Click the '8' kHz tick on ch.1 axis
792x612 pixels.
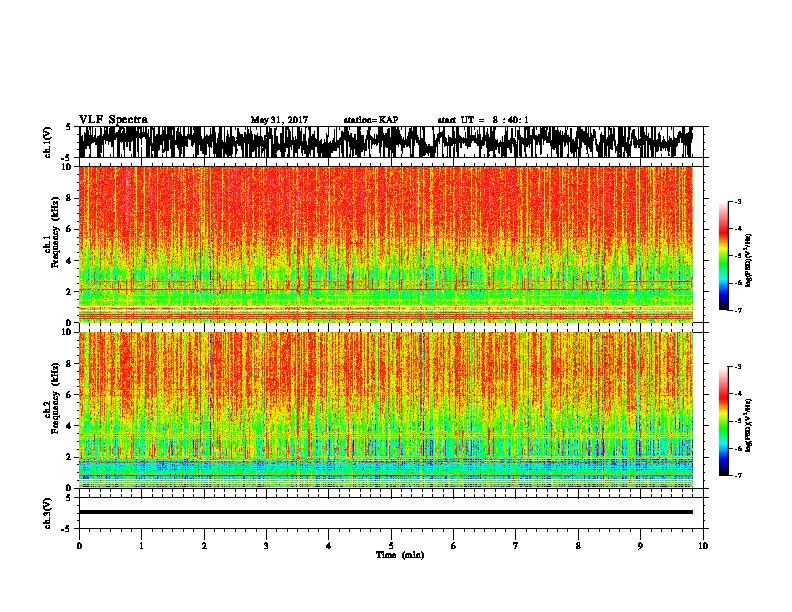(70, 198)
